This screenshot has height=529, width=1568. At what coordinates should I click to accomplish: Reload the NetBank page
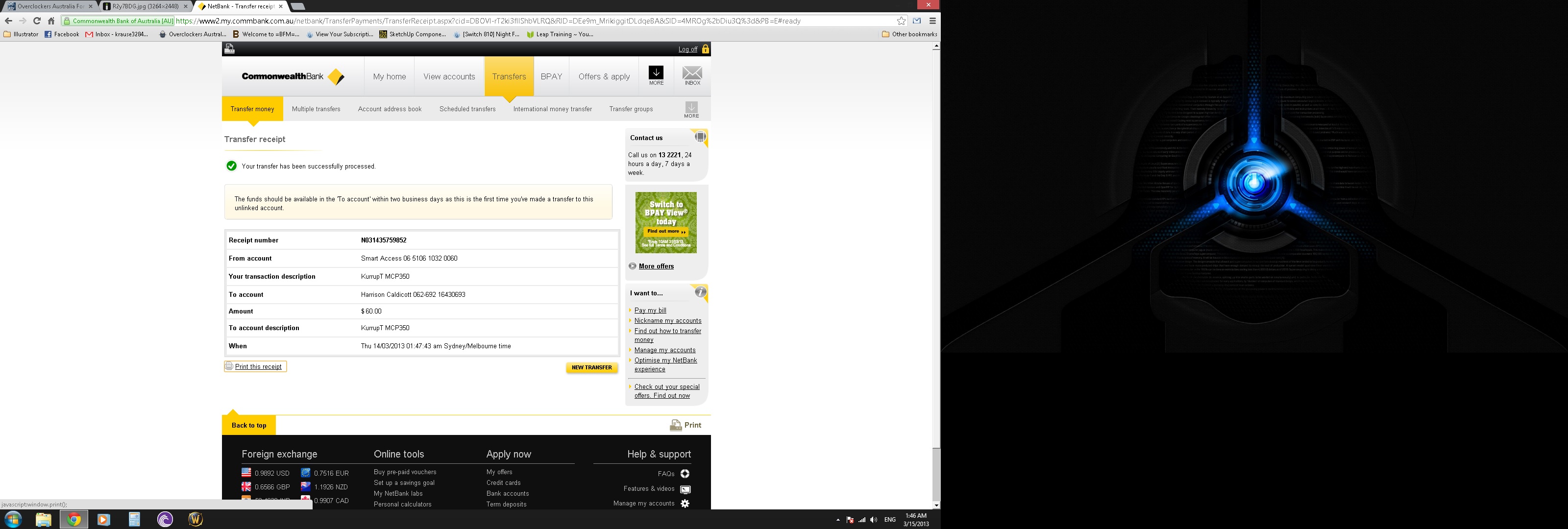(x=37, y=21)
